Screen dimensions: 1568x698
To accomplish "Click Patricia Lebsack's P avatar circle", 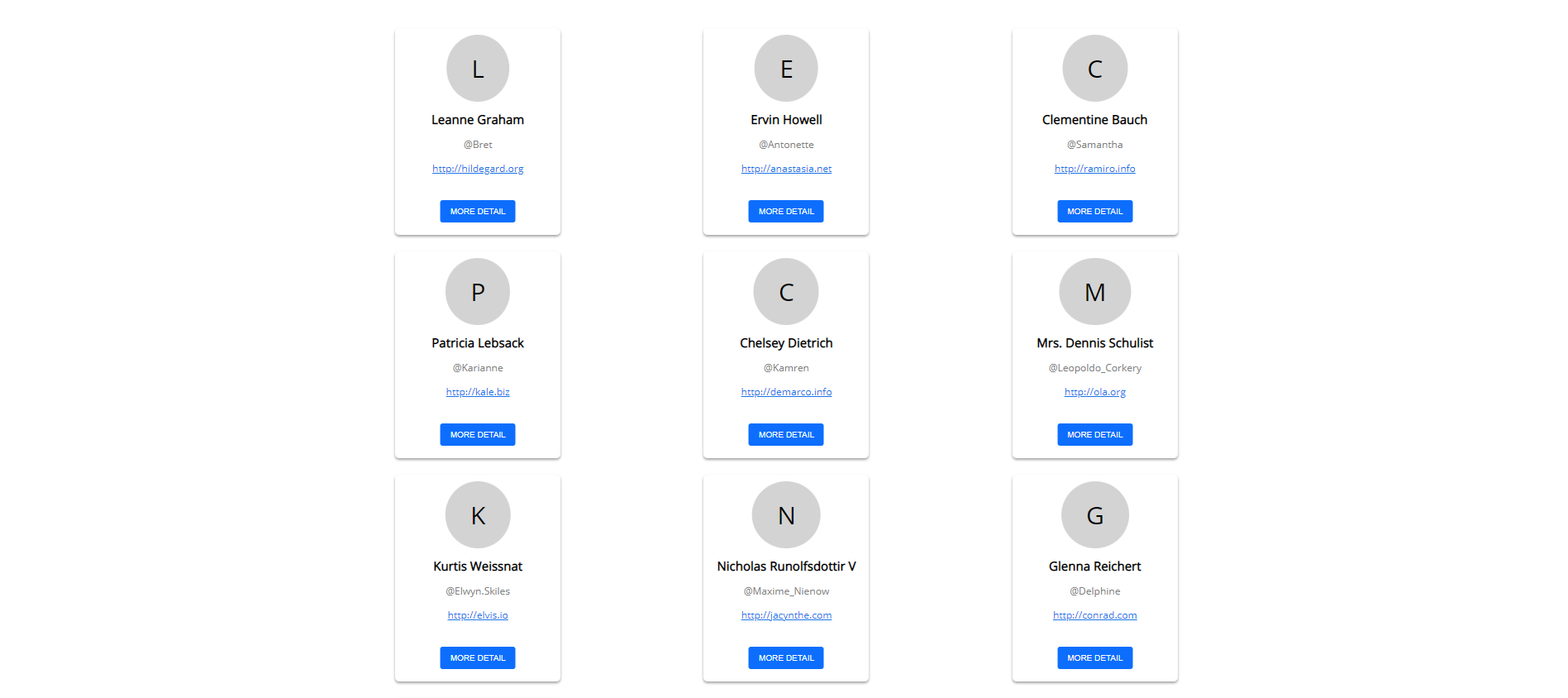I will click(x=478, y=292).
